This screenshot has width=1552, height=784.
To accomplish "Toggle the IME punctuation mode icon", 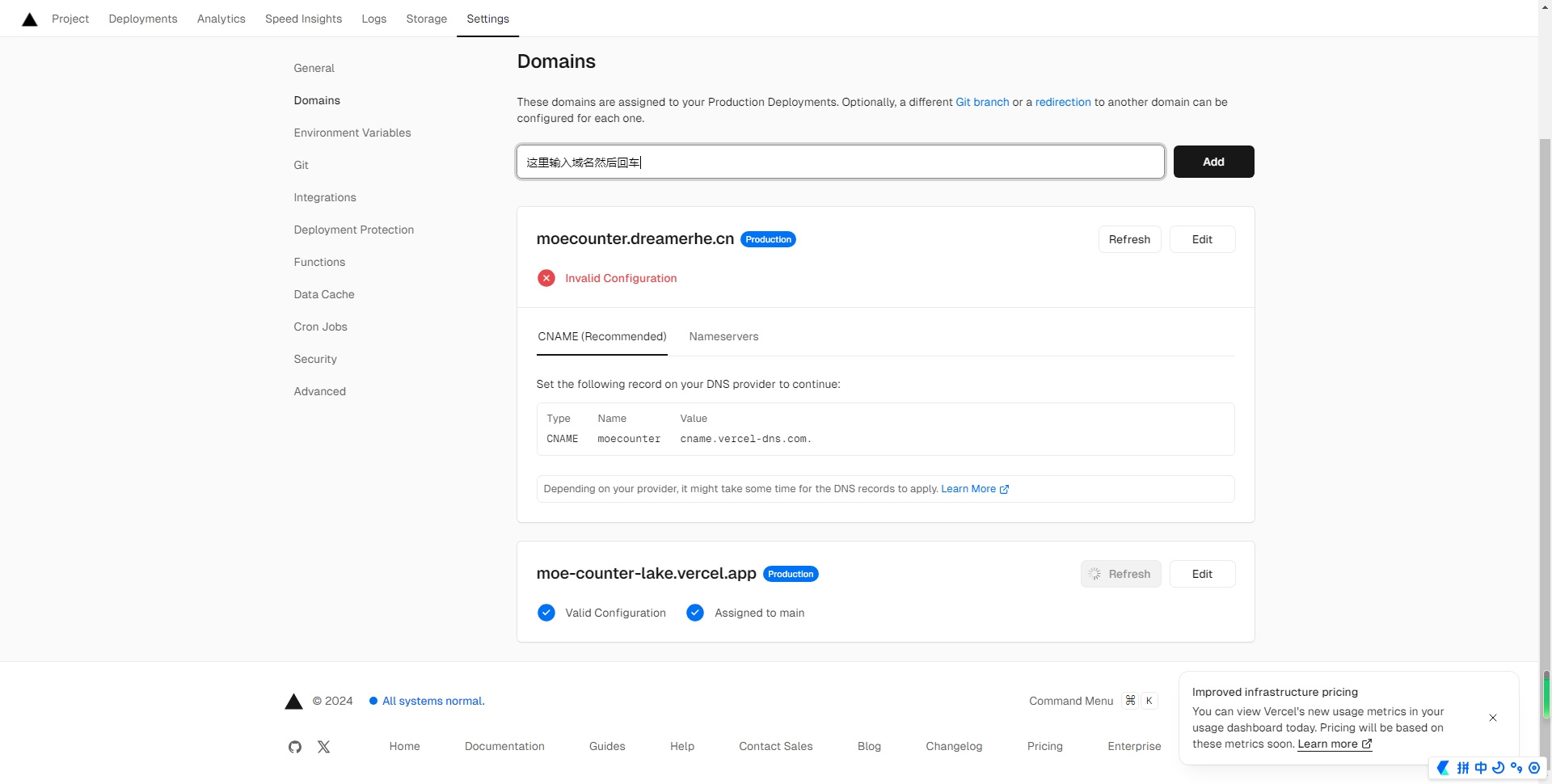I will click(1516, 768).
